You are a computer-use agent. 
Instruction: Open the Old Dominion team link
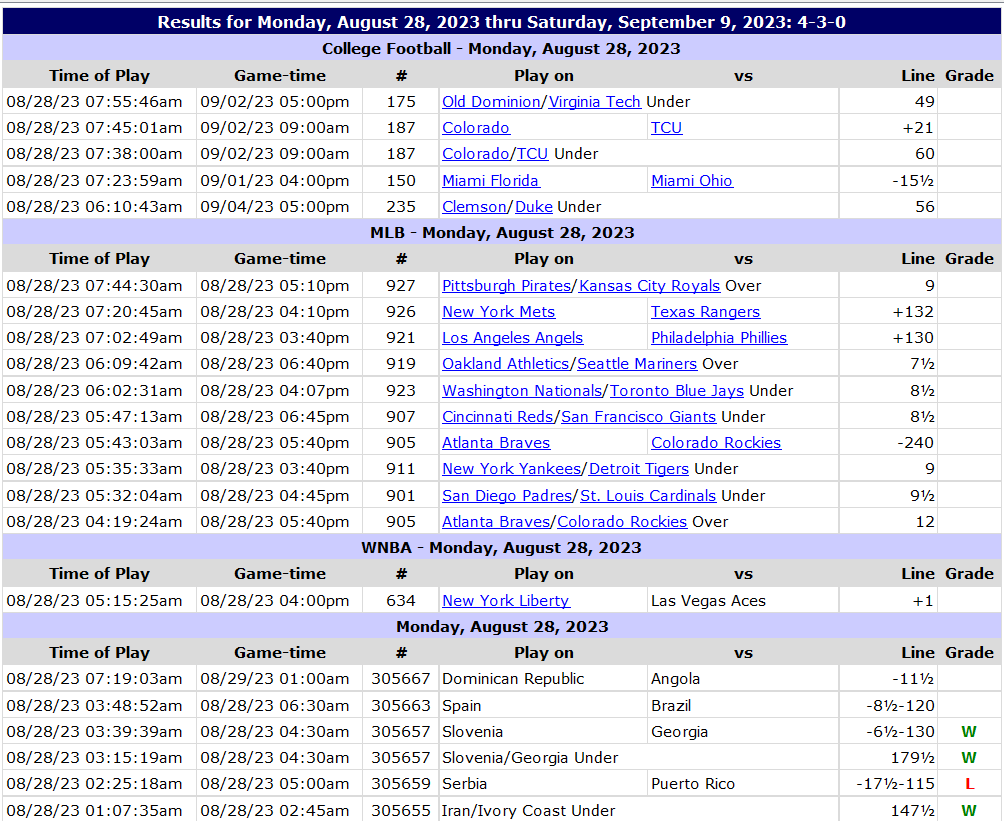(491, 102)
